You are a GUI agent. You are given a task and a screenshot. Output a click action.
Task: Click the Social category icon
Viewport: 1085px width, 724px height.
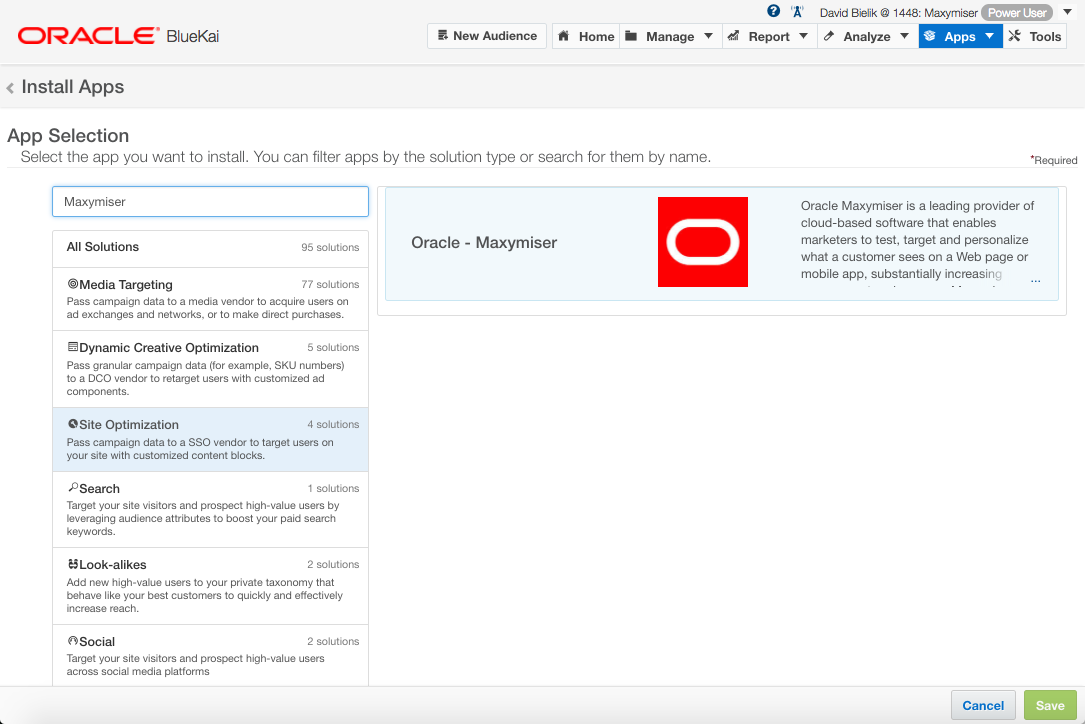pyautogui.click(x=73, y=641)
